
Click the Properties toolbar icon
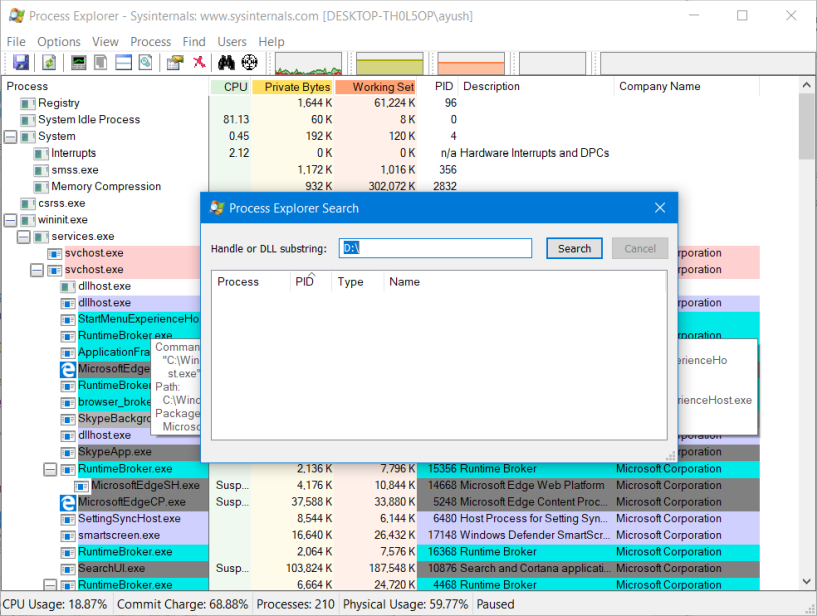click(175, 63)
